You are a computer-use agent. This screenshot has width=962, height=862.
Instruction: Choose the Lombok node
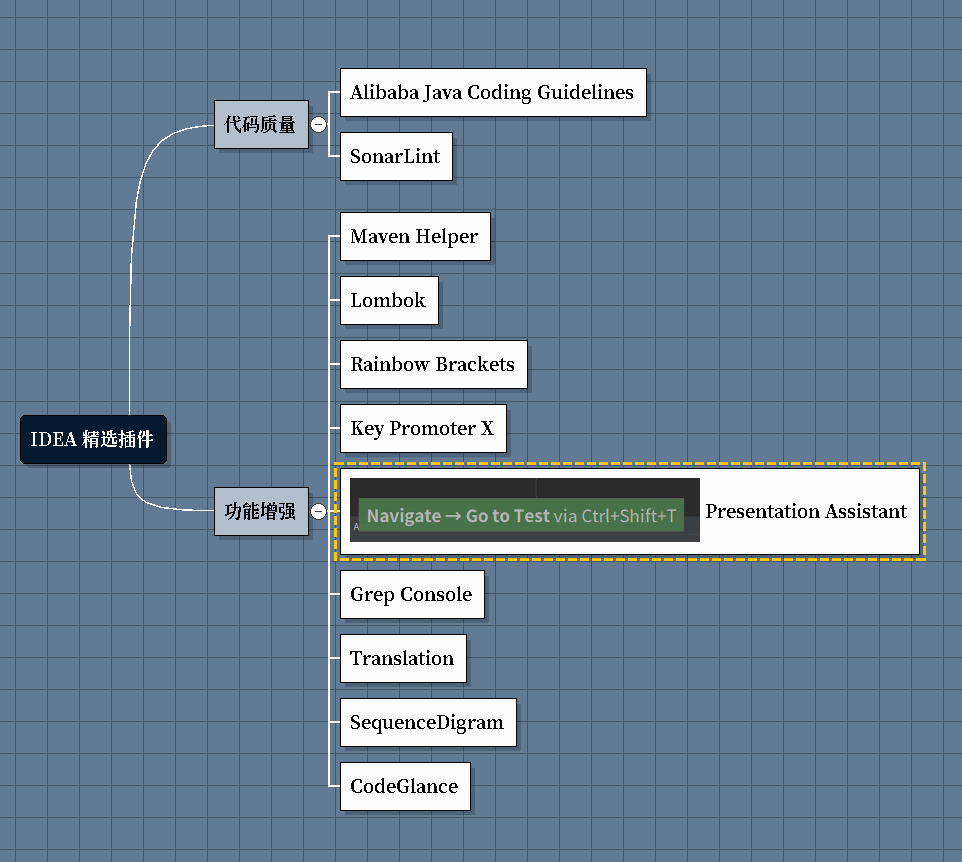tap(390, 300)
